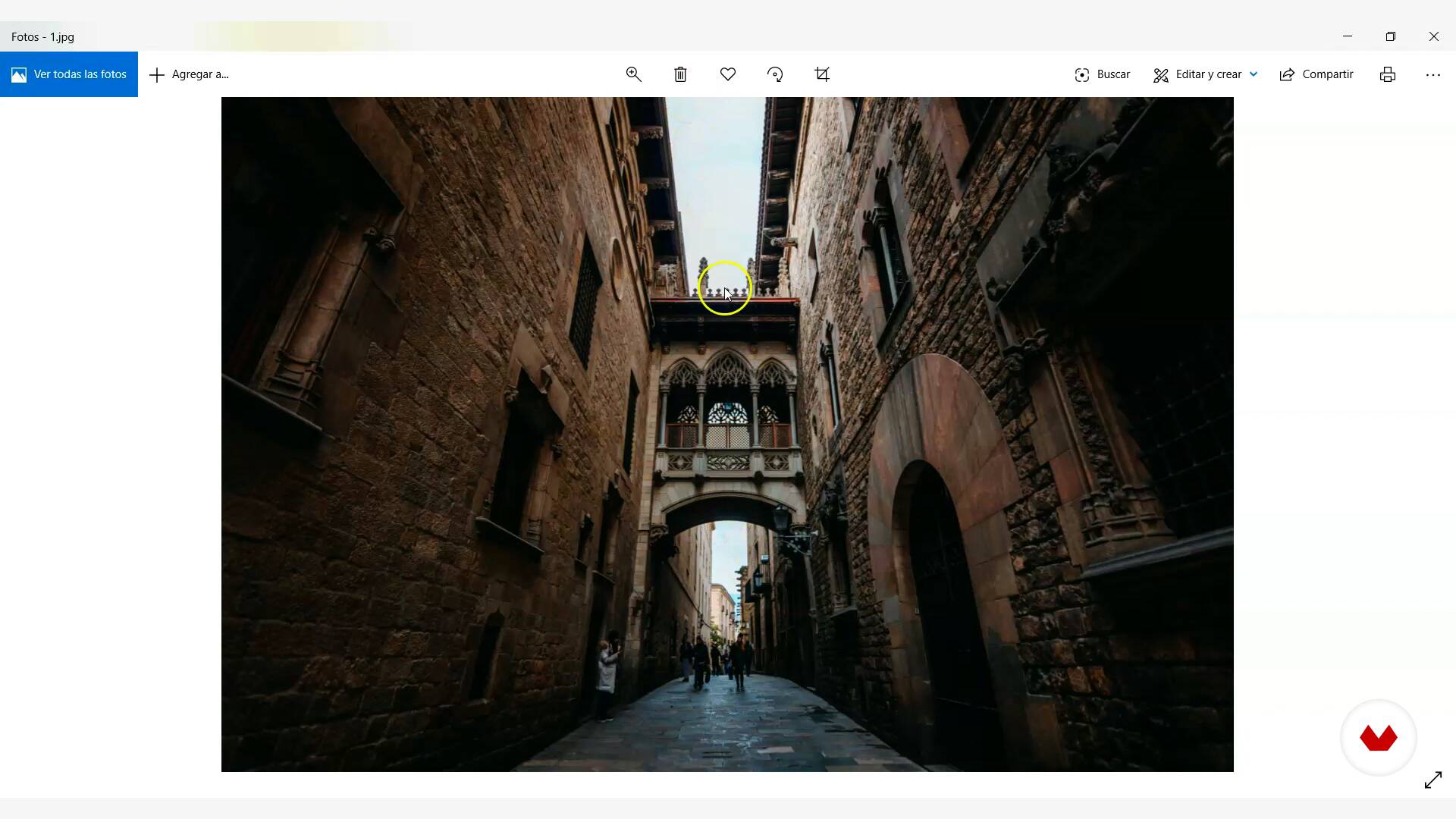Delete the photo with the trash icon
The width and height of the screenshot is (1456, 819).
tap(680, 74)
